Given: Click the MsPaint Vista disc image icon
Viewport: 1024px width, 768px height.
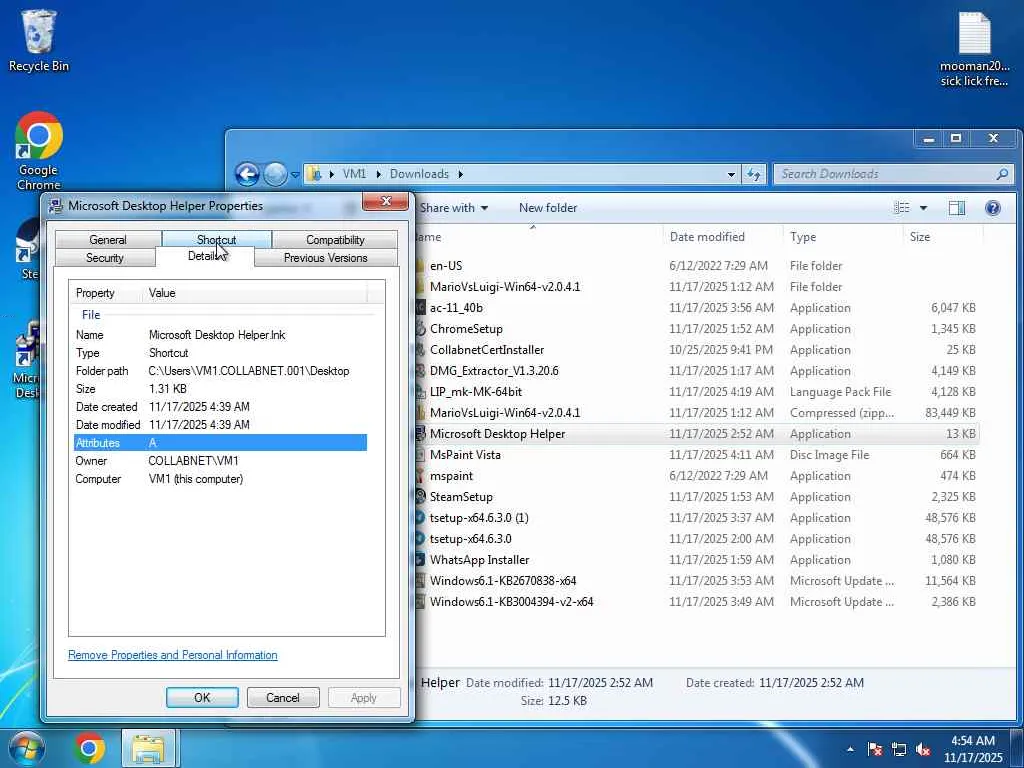Looking at the screenshot, I should [421, 455].
